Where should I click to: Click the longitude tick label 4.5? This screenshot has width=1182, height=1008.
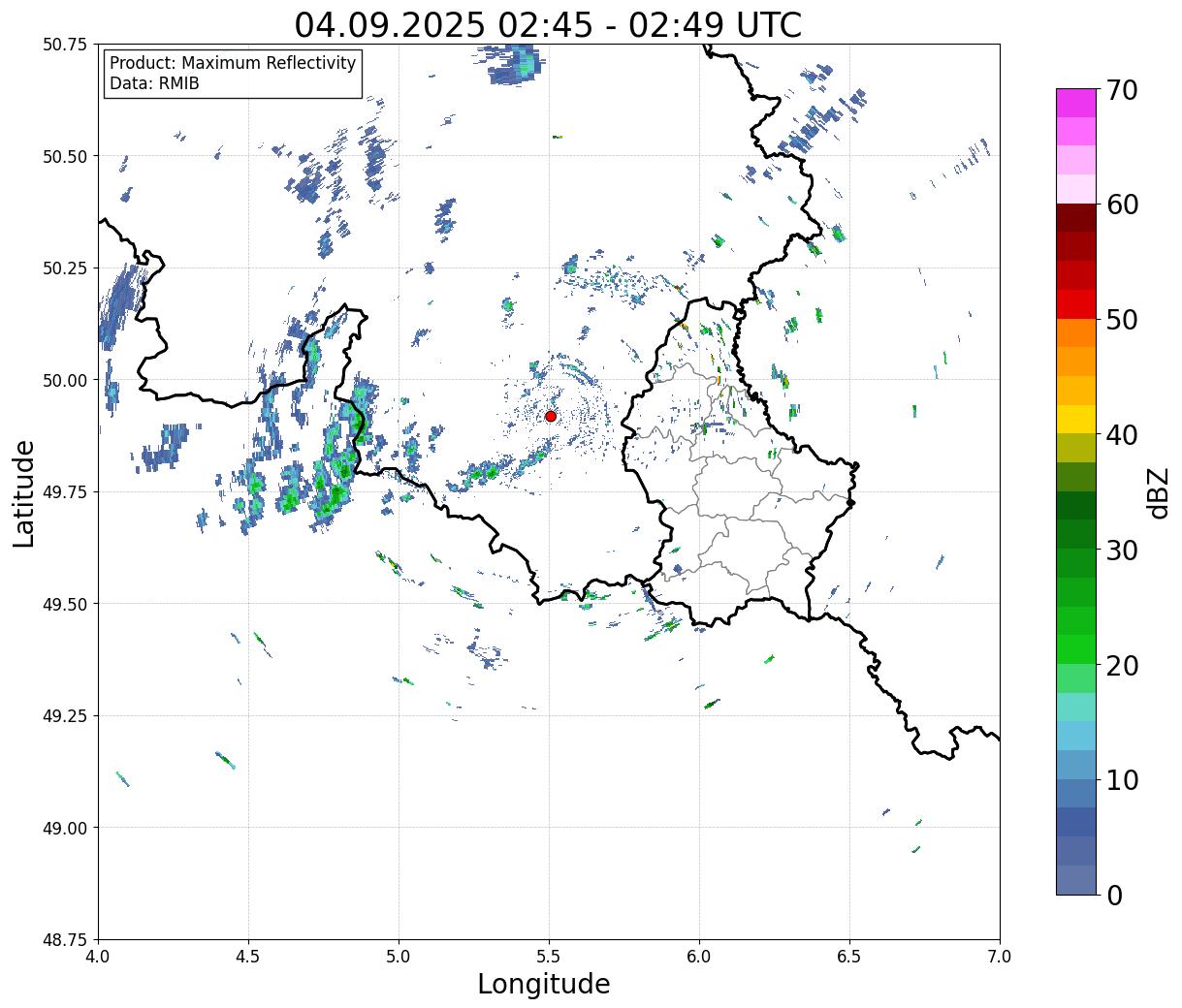[x=248, y=956]
